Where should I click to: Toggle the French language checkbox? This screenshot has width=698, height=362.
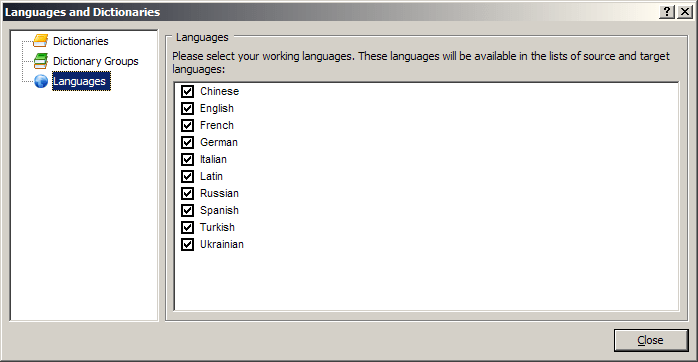click(187, 125)
